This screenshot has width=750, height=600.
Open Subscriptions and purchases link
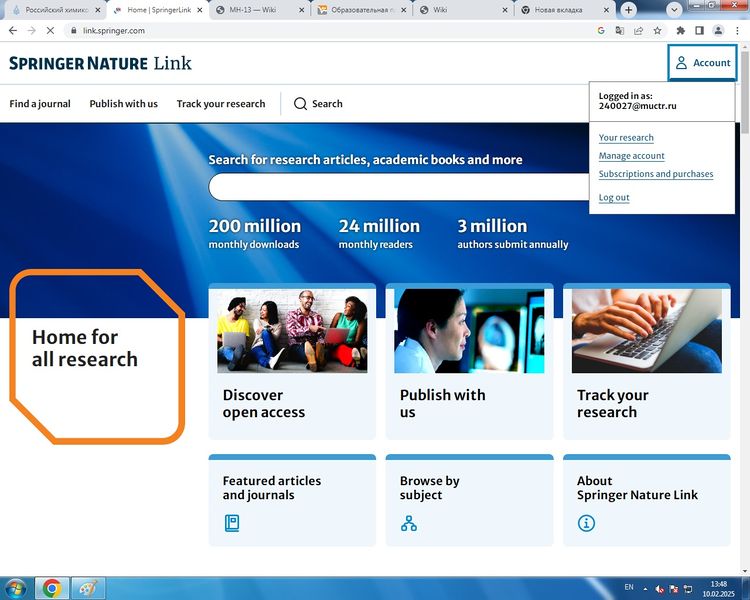click(656, 174)
